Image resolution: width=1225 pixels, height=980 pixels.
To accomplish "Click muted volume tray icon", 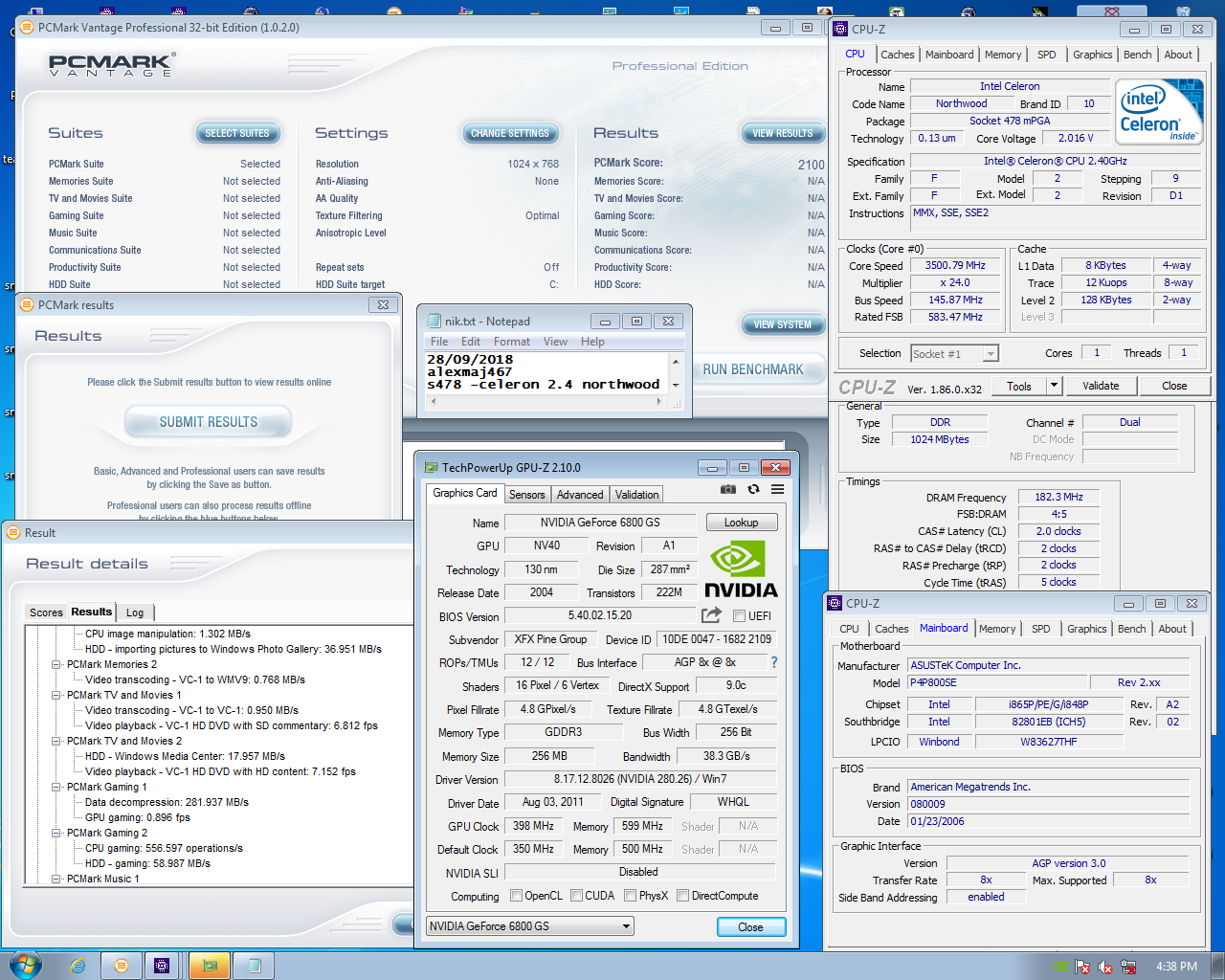I will (x=1106, y=967).
